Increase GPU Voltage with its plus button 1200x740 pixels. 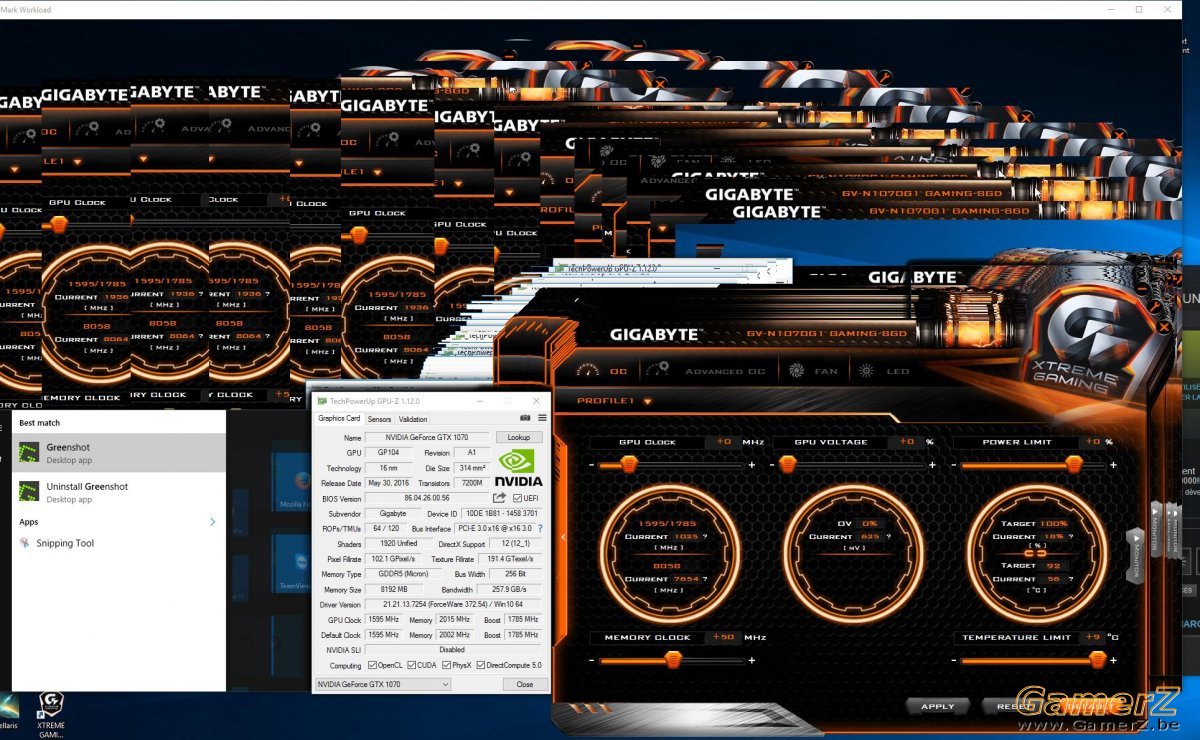pos(933,465)
